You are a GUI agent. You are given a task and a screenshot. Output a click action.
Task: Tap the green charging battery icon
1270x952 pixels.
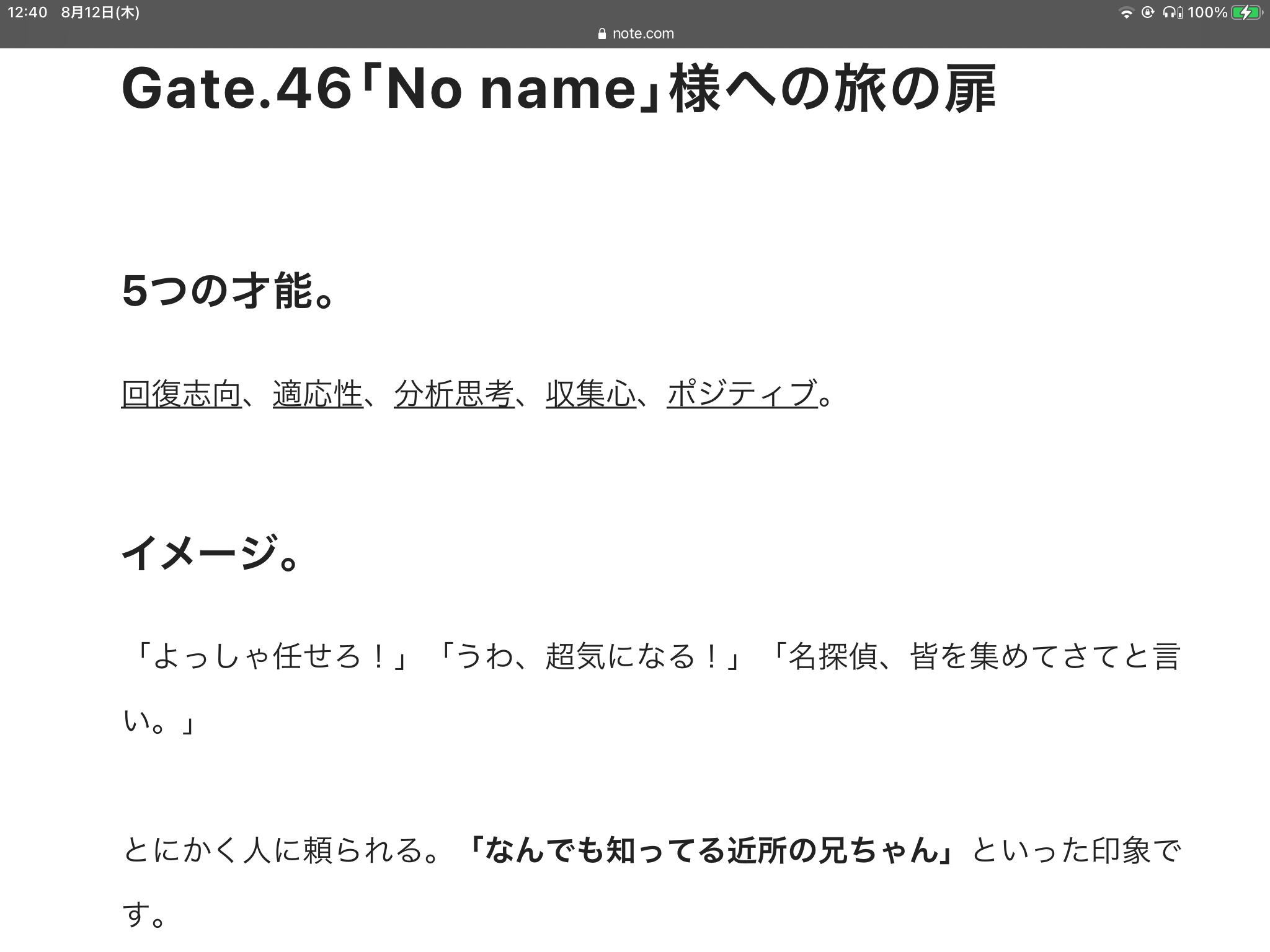pyautogui.click(x=1247, y=12)
